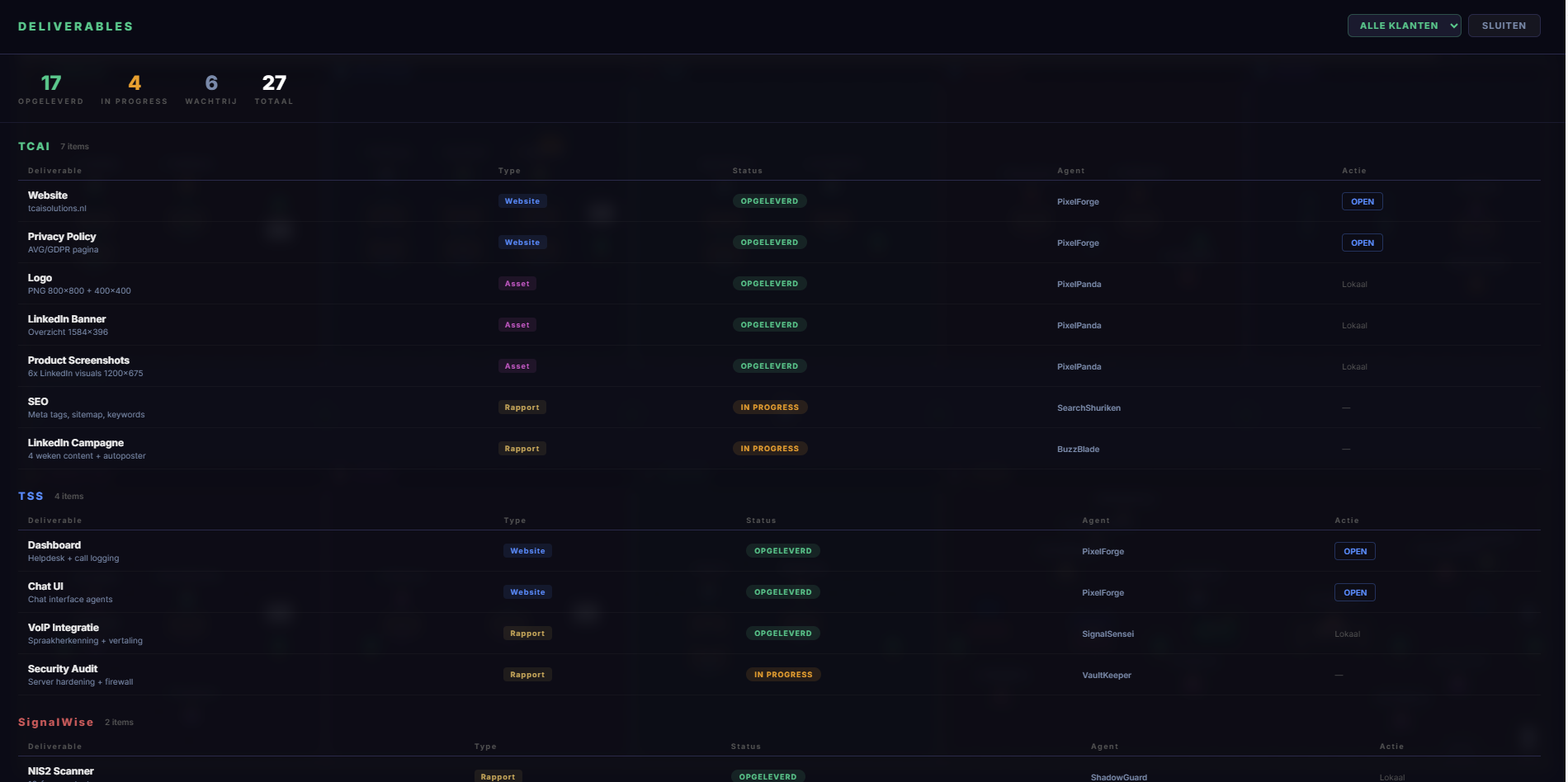This screenshot has height=782, width=1568.
Task: Click the Rapport type tag on SEO row
Action: click(x=522, y=407)
